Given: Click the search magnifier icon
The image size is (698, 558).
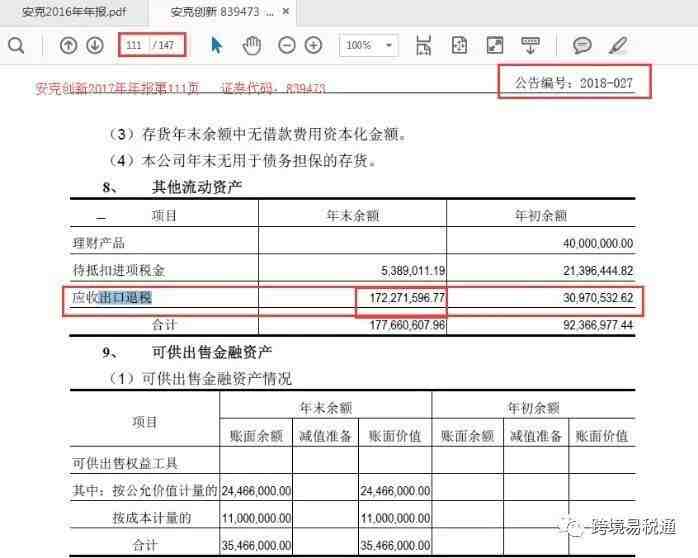Looking at the screenshot, I should [x=16, y=46].
